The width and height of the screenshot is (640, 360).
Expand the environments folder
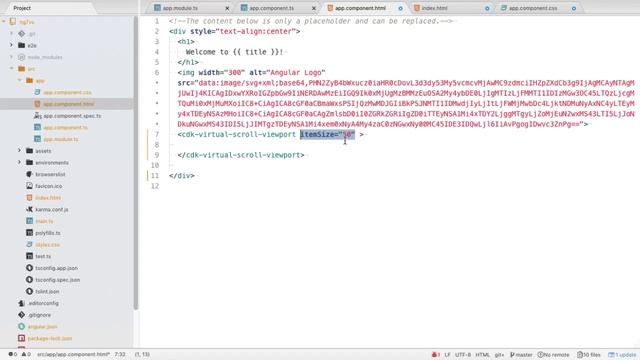[x=19, y=162]
